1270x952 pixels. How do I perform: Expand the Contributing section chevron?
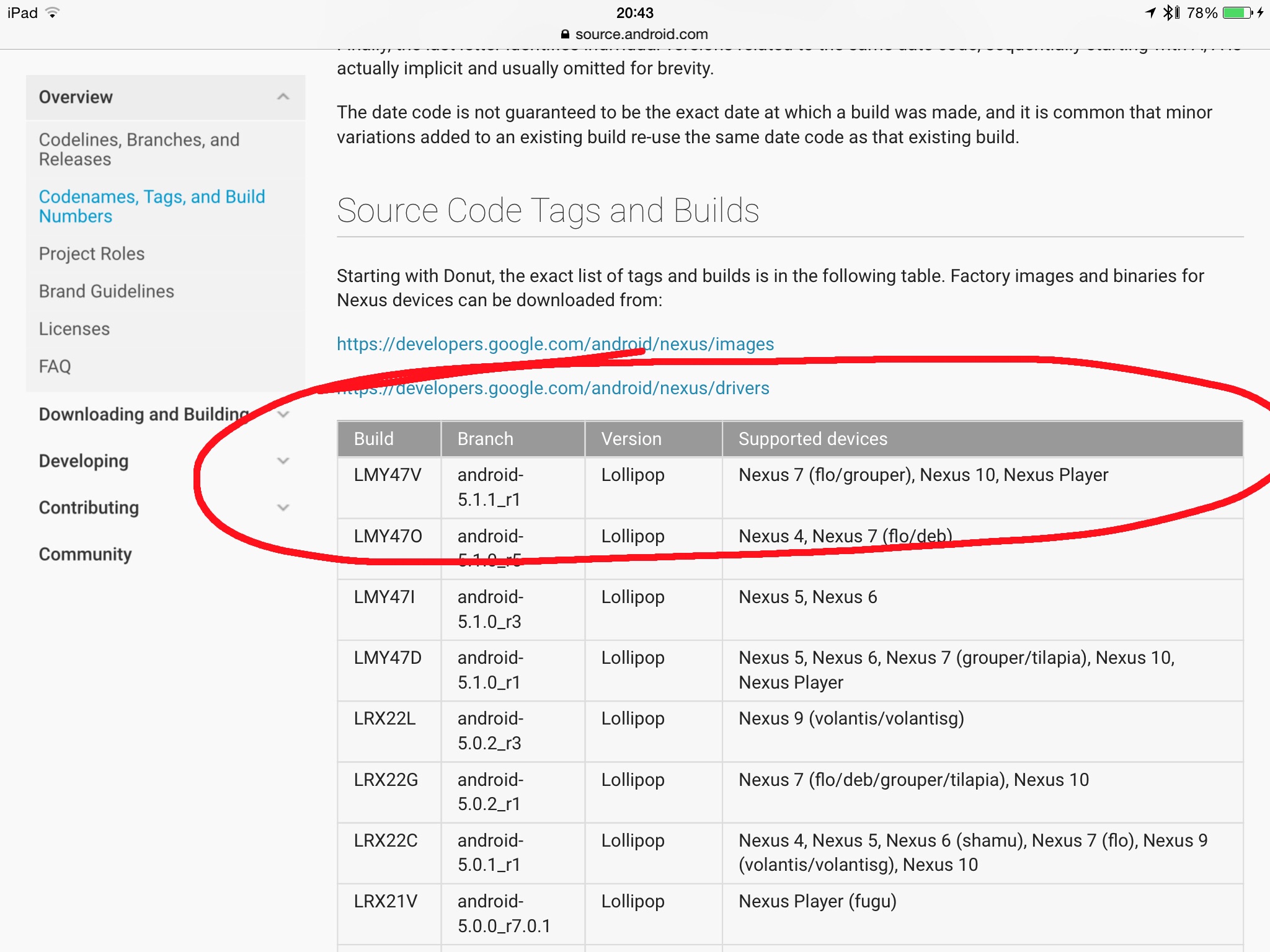(x=283, y=508)
